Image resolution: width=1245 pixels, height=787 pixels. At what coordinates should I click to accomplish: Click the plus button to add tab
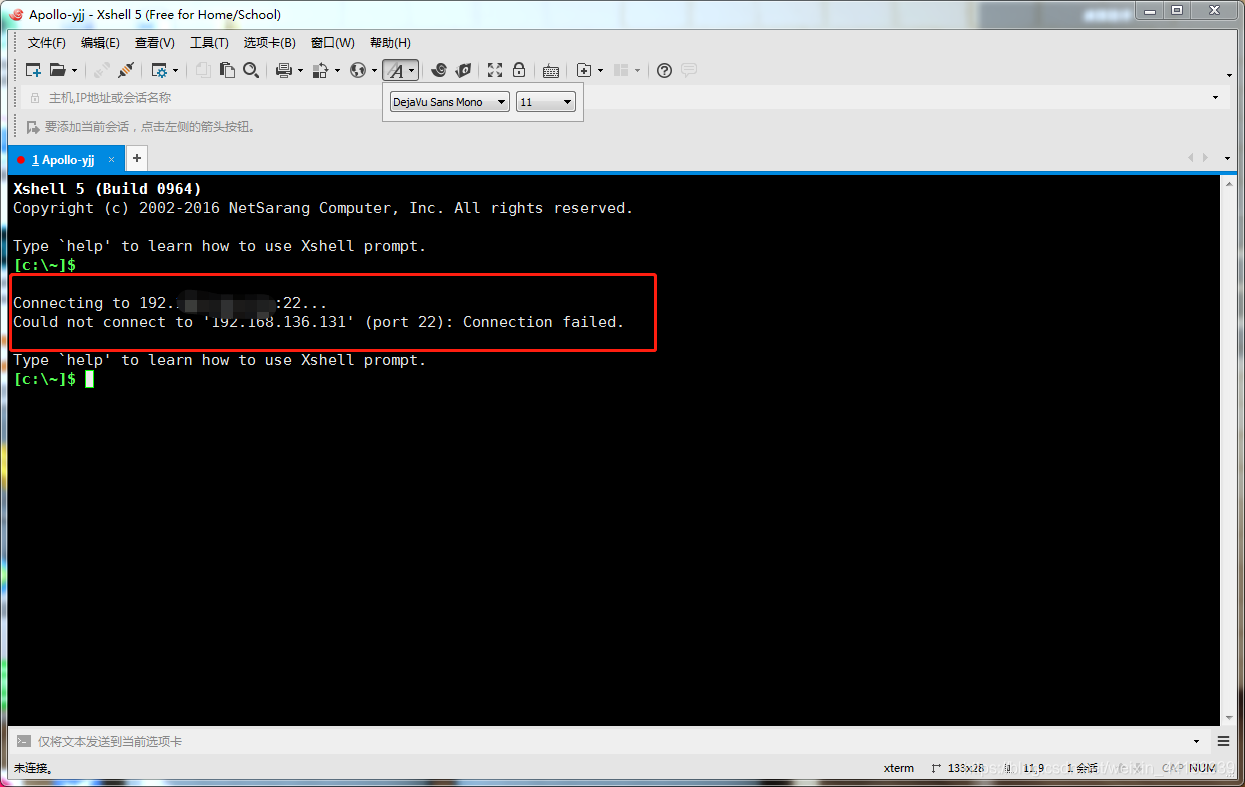tap(137, 159)
